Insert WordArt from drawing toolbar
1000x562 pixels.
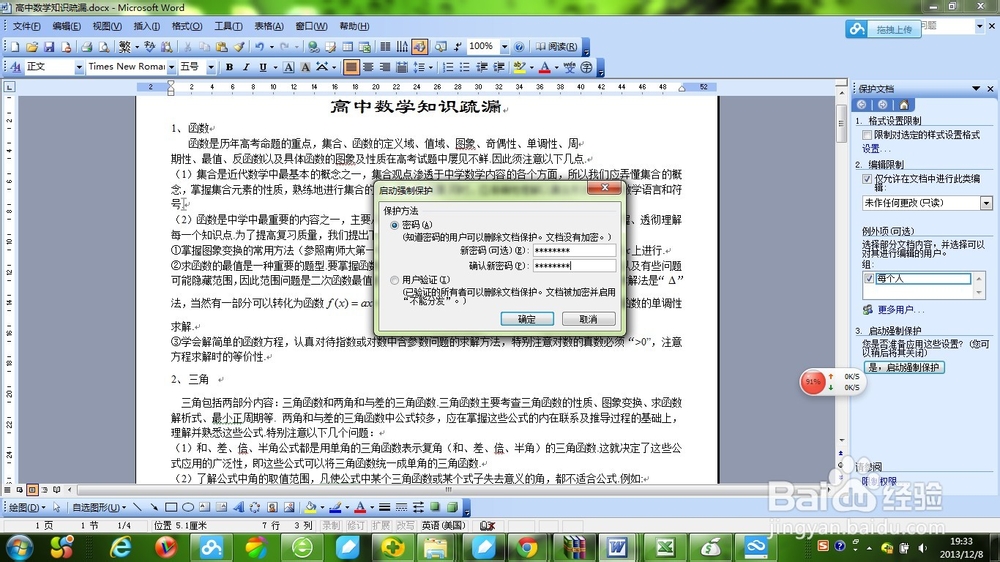pos(239,507)
